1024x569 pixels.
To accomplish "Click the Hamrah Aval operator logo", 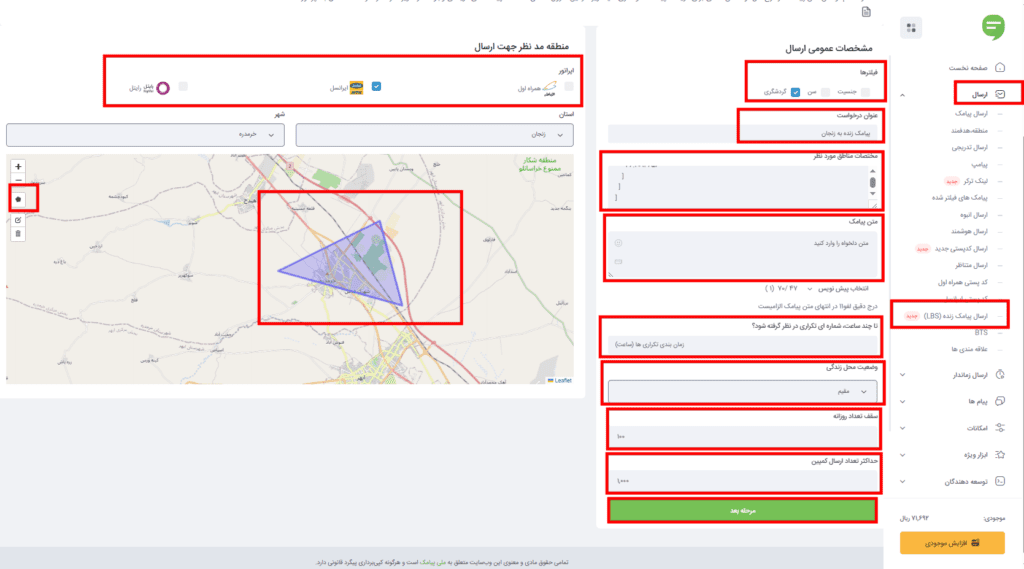I will click(550, 88).
